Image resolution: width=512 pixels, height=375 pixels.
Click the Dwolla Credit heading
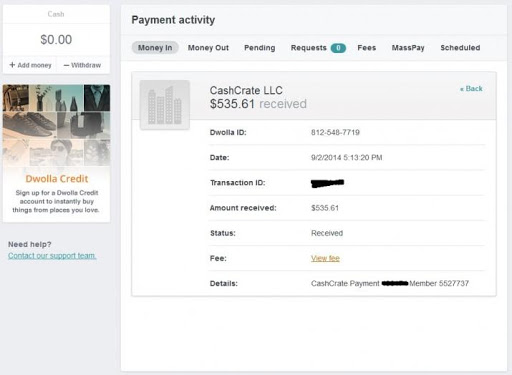(57, 179)
